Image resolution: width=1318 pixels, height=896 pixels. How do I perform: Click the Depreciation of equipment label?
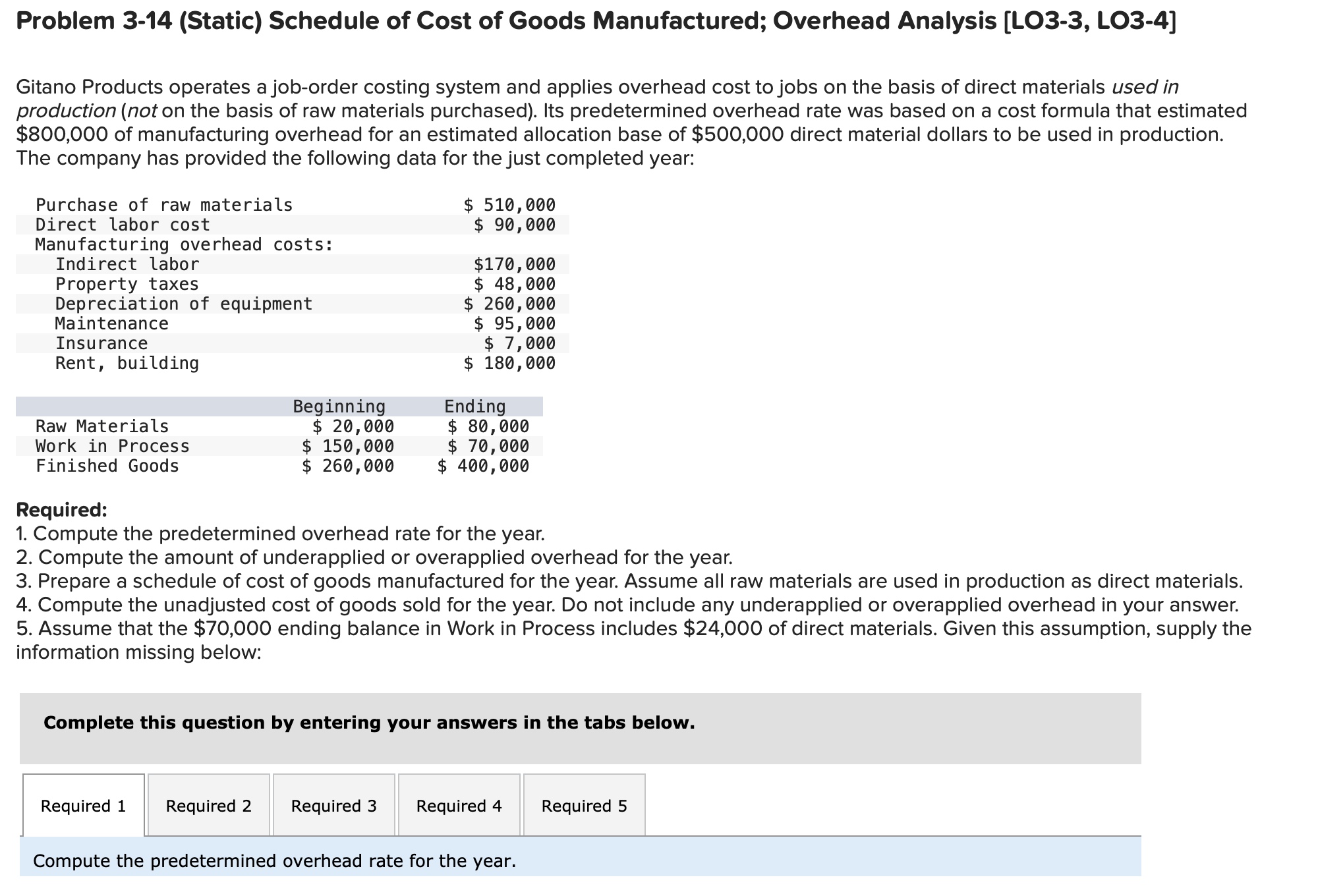click(184, 304)
